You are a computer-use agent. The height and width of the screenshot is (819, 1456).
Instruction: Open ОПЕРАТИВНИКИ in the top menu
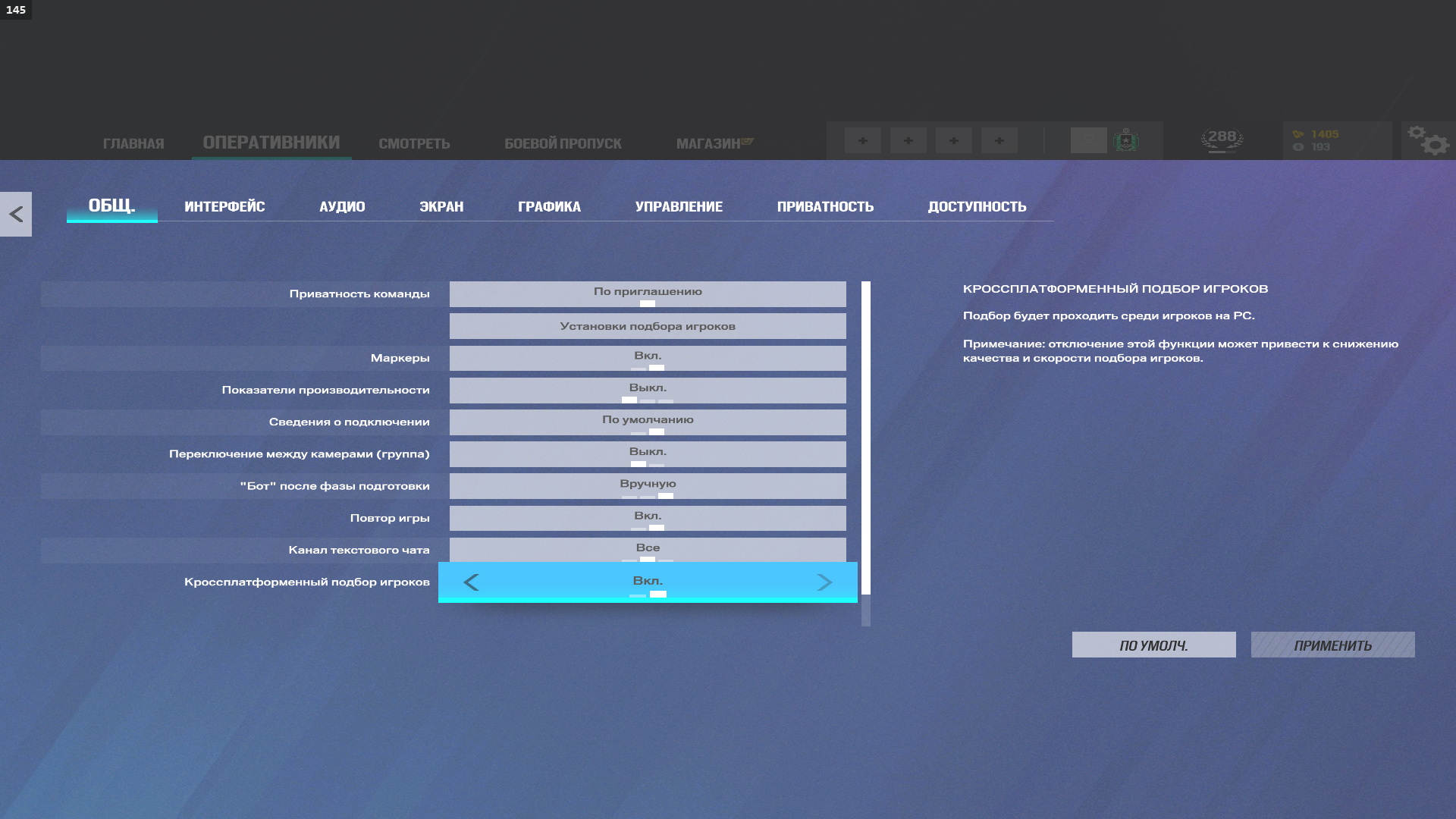point(271,143)
